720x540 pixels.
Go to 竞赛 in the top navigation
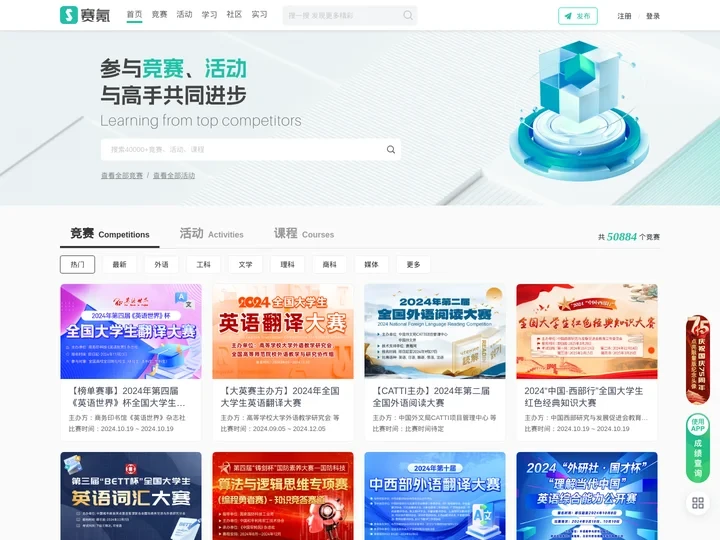click(x=159, y=15)
